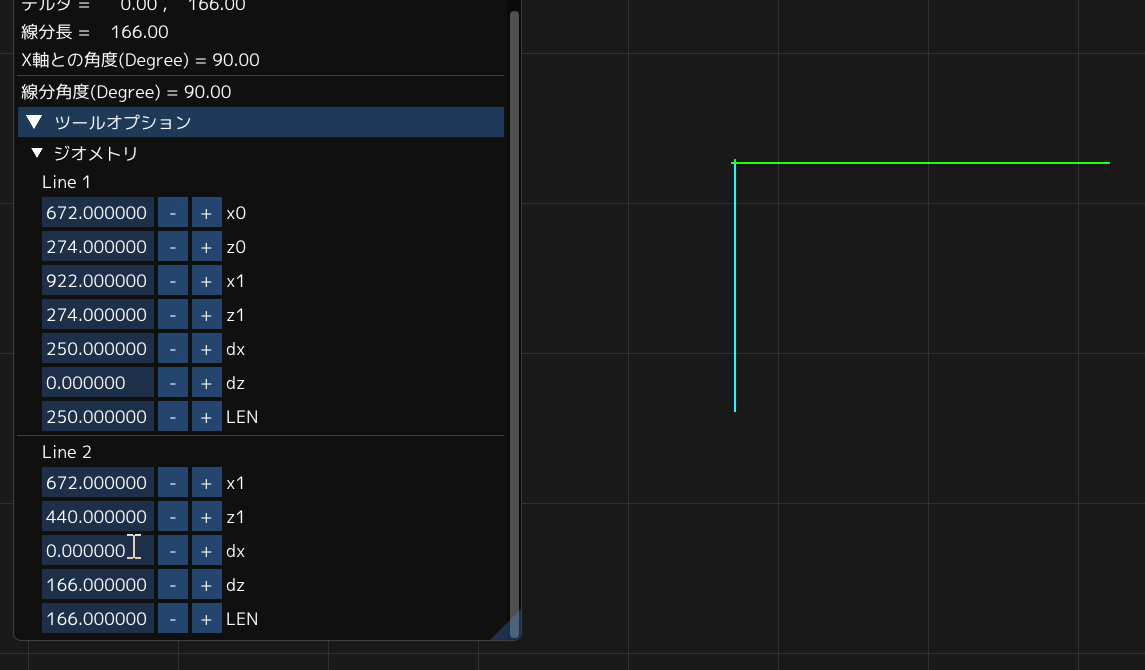This screenshot has width=1145, height=670.
Task: Decrement the Line 1 z0 value
Action: (173, 247)
